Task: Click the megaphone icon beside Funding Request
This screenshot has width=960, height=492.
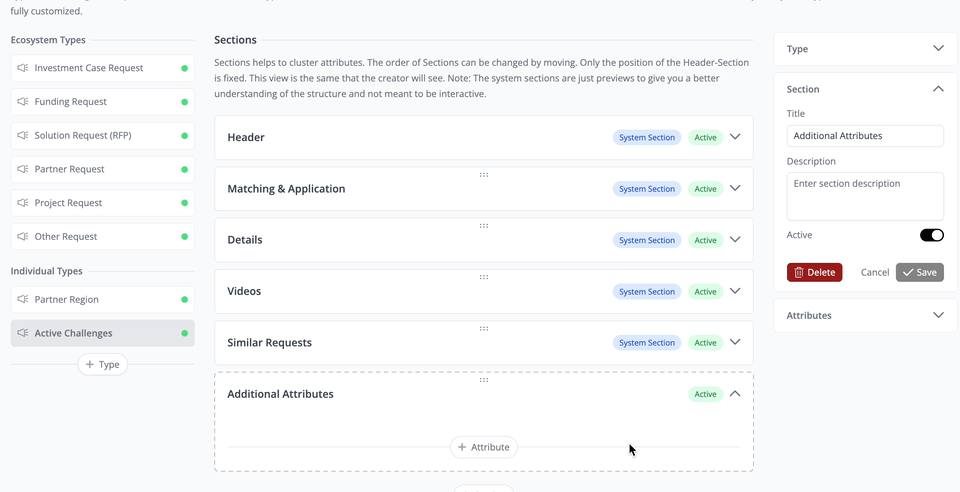Action: (x=23, y=102)
